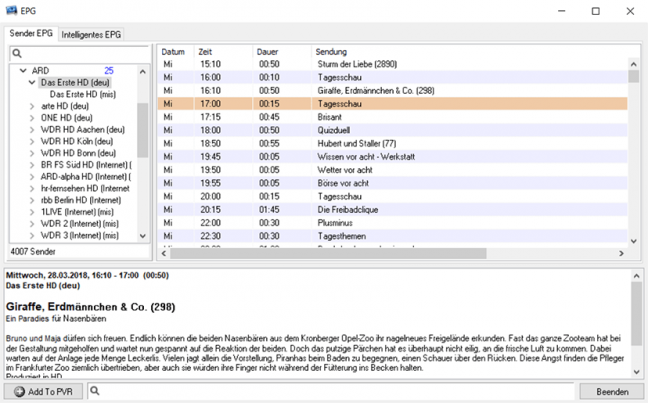Expand the arte HD (deu) node
The image size is (648, 403).
[x=32, y=106]
